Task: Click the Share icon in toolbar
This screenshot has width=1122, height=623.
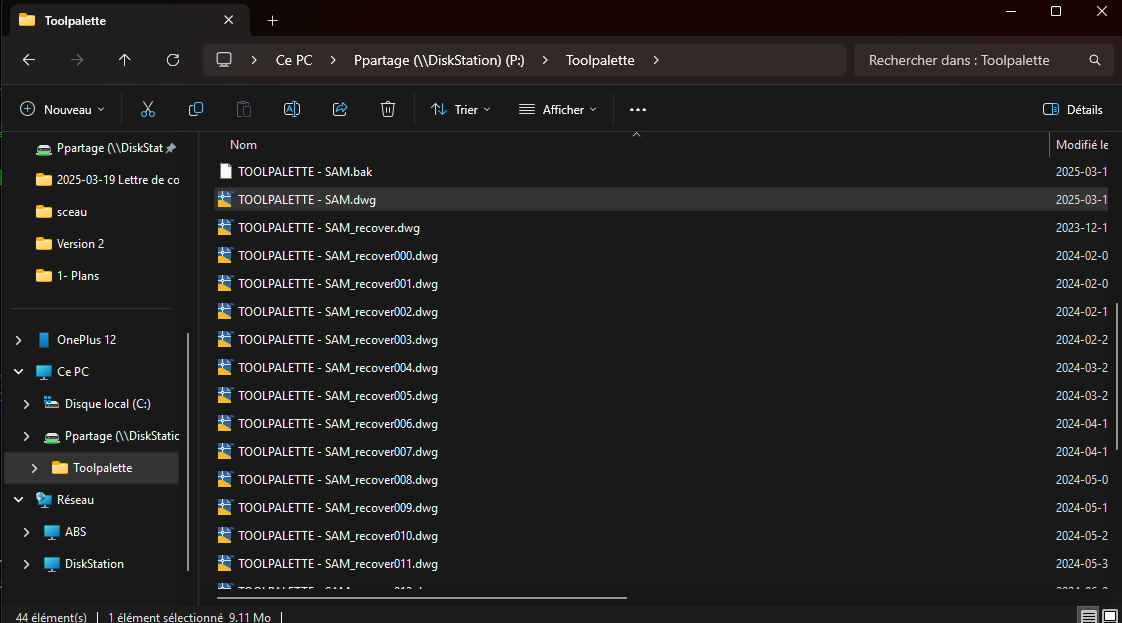Action: 340,109
